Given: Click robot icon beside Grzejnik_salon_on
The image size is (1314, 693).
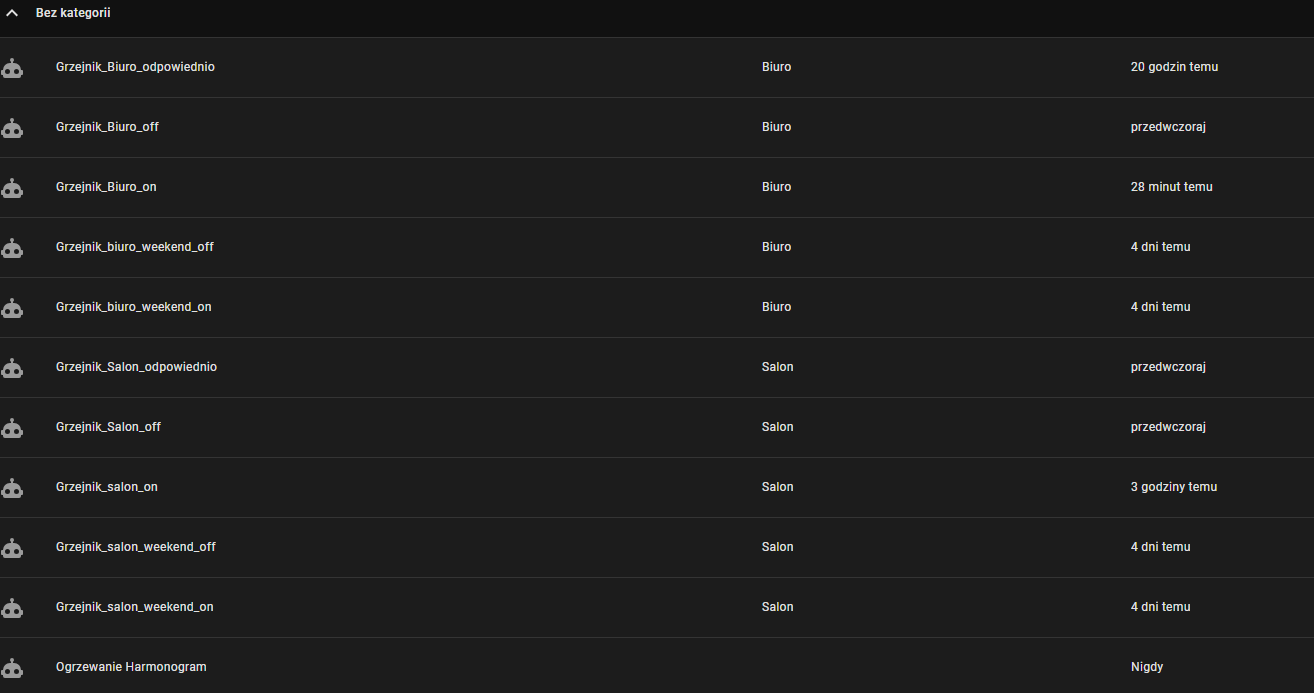Looking at the screenshot, I should point(12,488).
